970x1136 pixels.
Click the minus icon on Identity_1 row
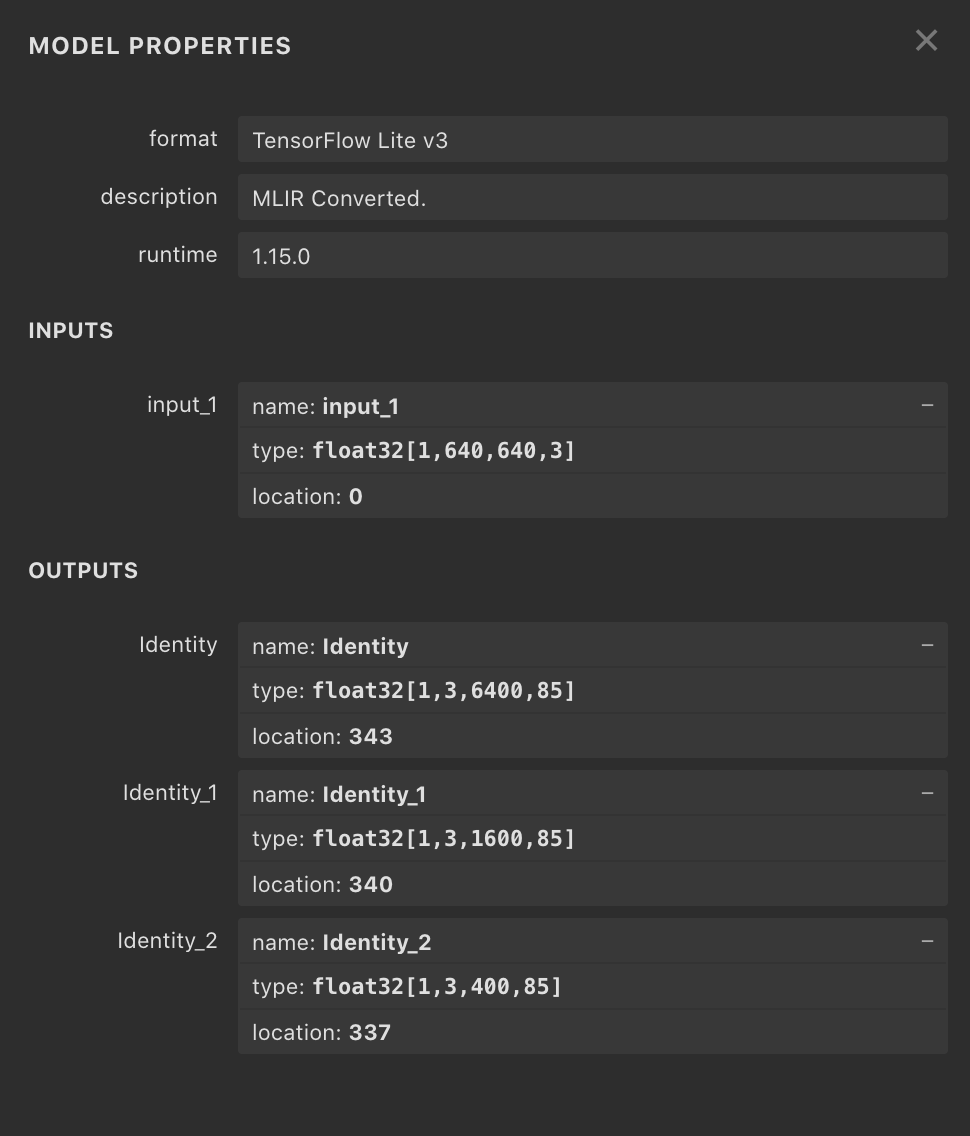click(x=926, y=793)
